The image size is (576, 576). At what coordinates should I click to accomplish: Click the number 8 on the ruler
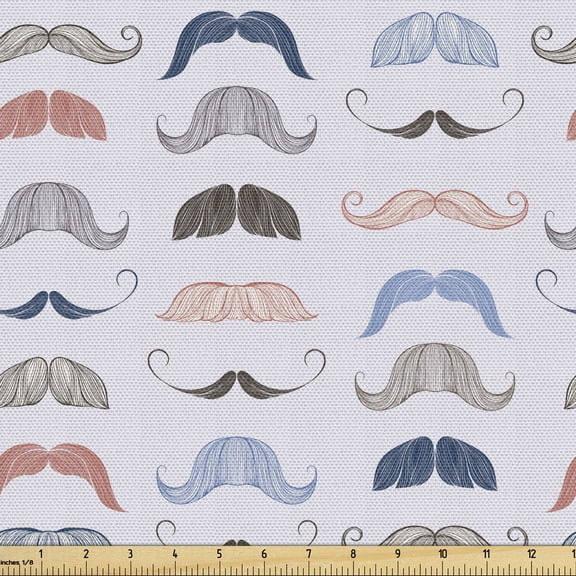353,554
